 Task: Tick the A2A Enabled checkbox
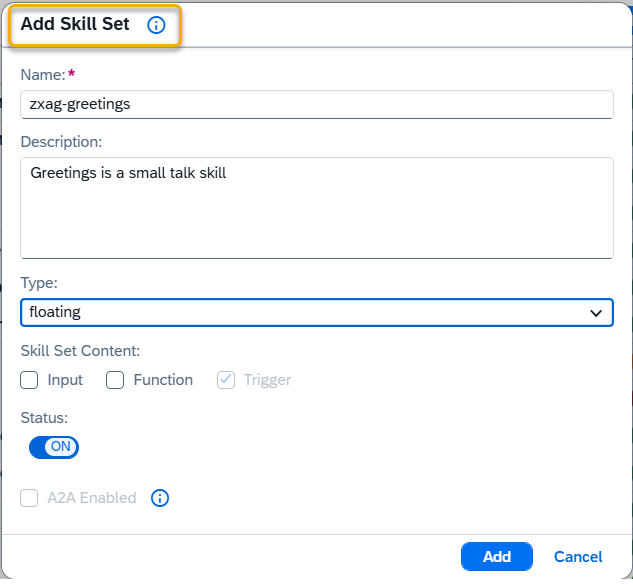[x=29, y=498]
